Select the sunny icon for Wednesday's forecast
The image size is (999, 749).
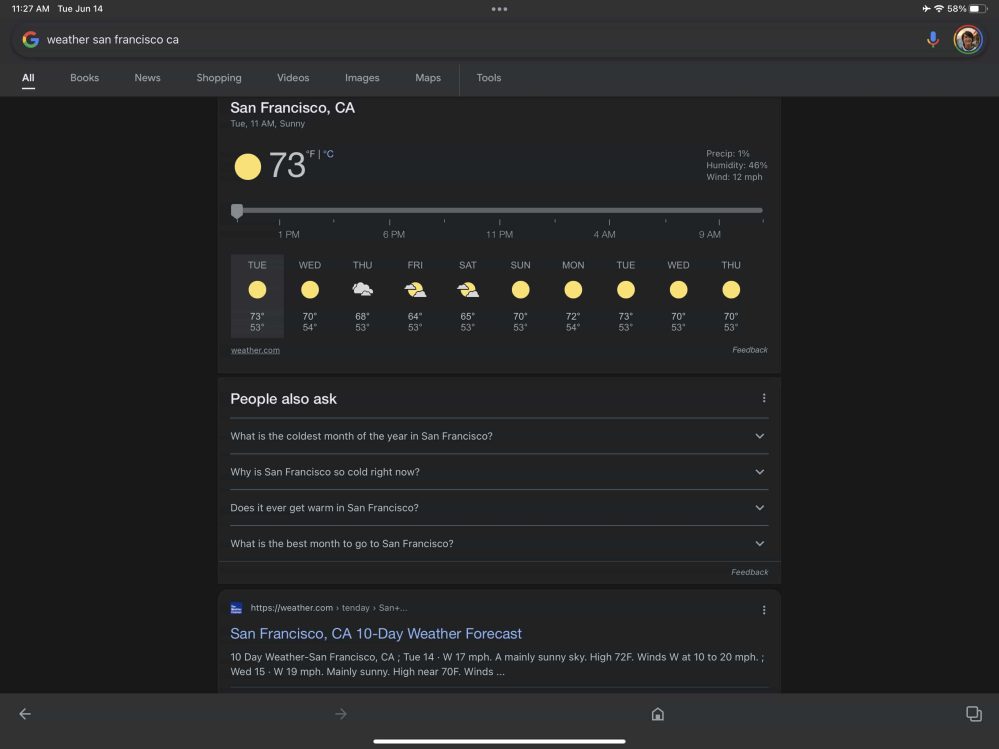(x=310, y=289)
